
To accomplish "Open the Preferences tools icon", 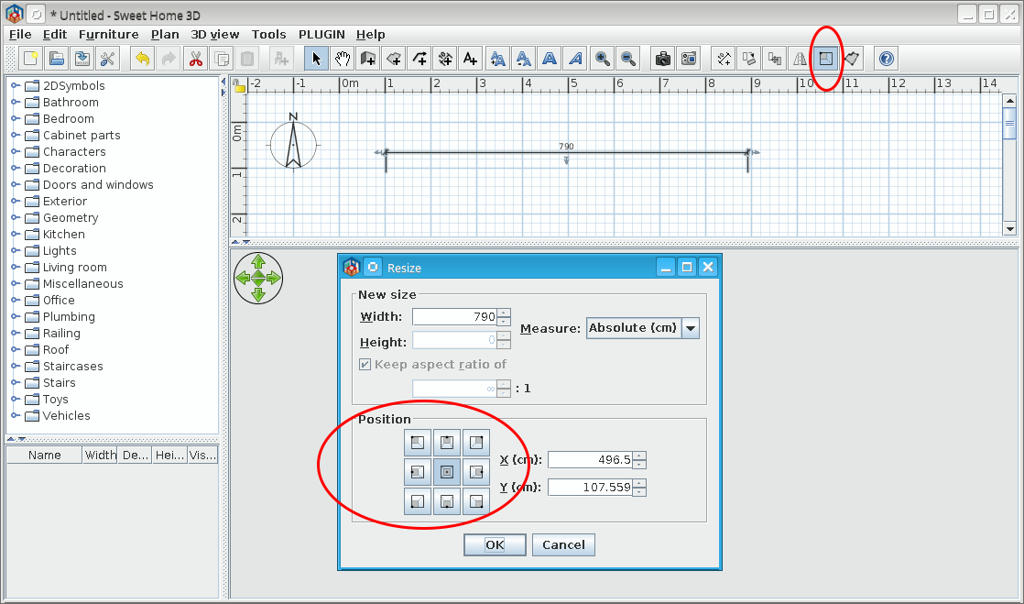I will 108,59.
